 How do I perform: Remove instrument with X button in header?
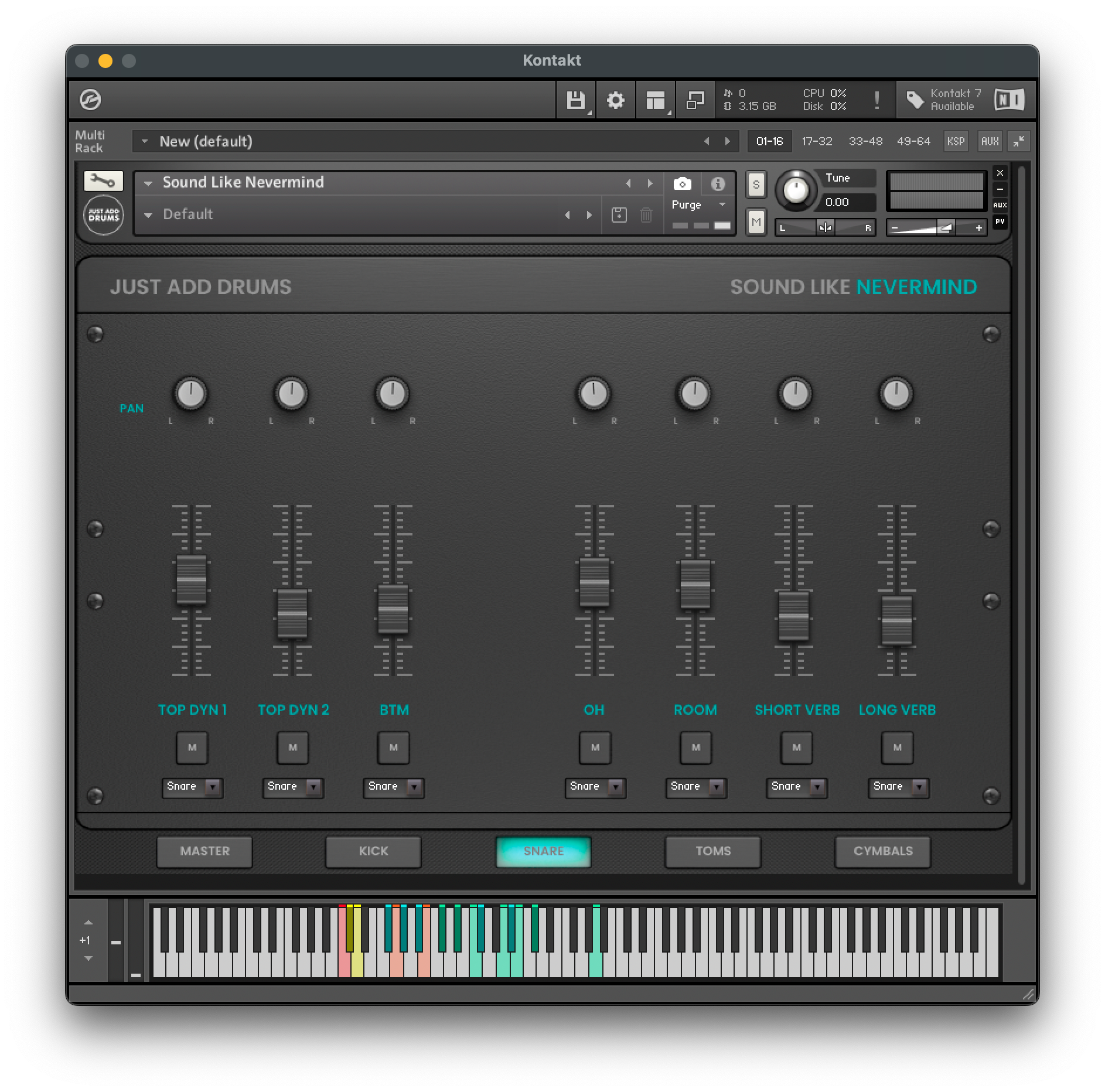[1000, 173]
